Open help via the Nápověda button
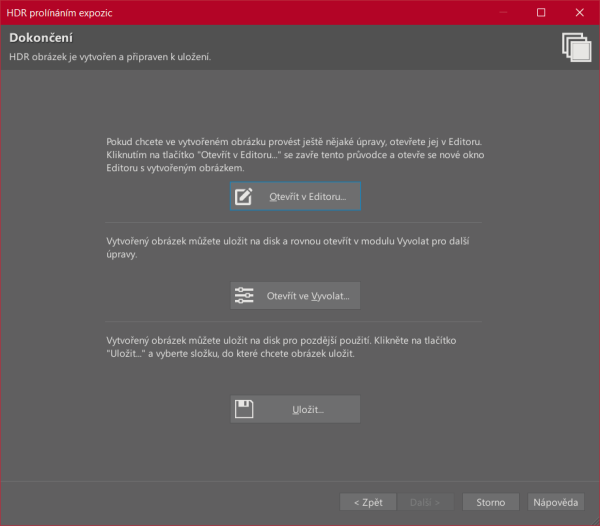 [x=556, y=502]
